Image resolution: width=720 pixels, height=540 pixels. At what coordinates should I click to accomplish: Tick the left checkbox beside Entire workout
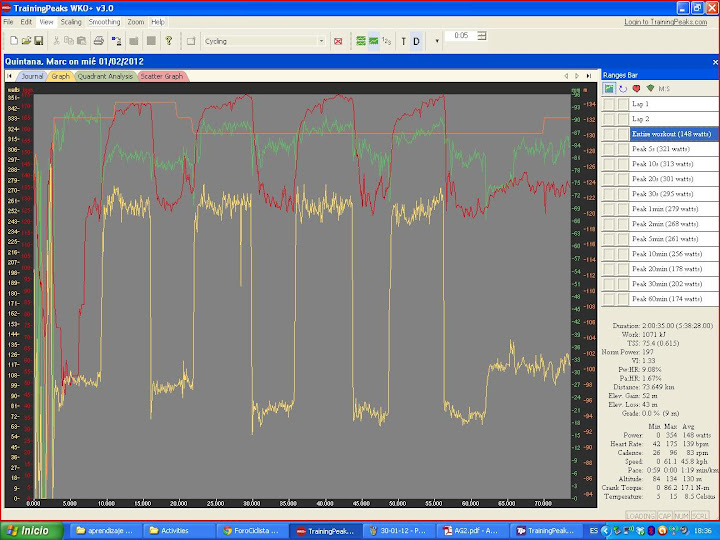click(x=609, y=134)
